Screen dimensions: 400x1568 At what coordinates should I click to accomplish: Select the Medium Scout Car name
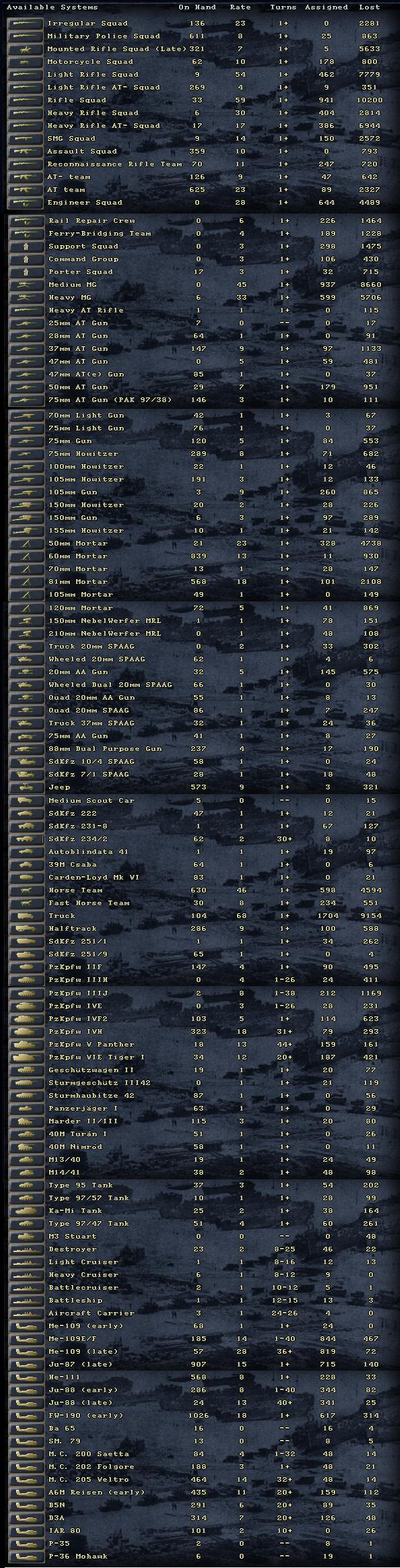tap(92, 801)
